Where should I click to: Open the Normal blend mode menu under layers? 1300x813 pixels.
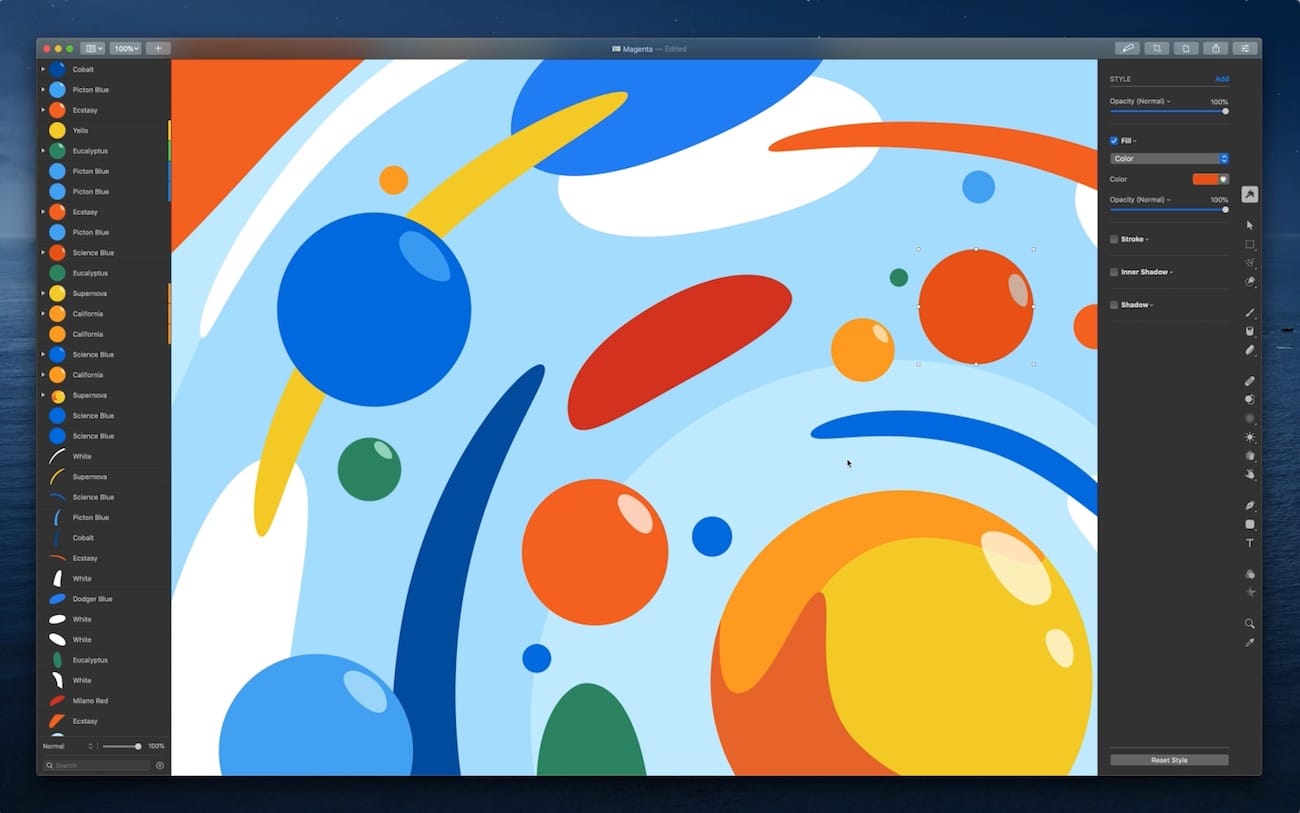pyautogui.click(x=67, y=746)
